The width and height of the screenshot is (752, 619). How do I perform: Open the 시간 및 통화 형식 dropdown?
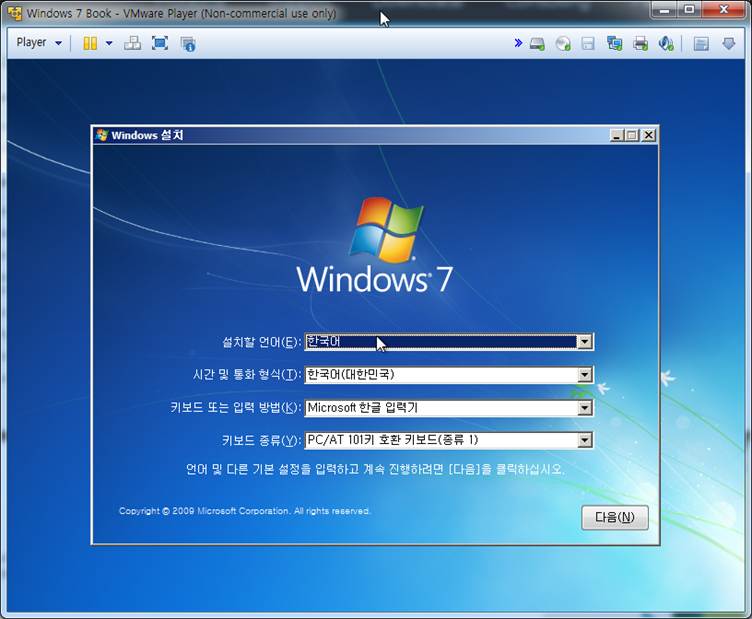click(x=585, y=374)
